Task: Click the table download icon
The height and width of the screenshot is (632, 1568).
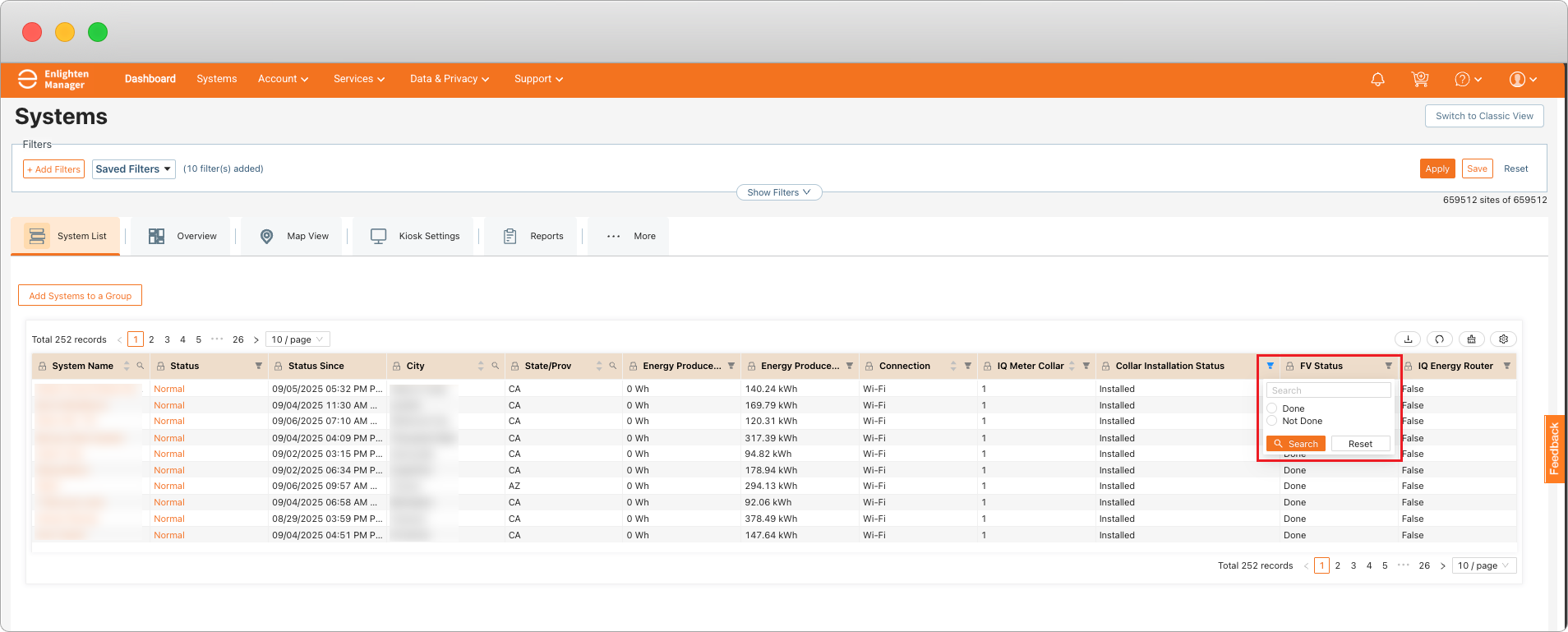Action: tap(1409, 339)
